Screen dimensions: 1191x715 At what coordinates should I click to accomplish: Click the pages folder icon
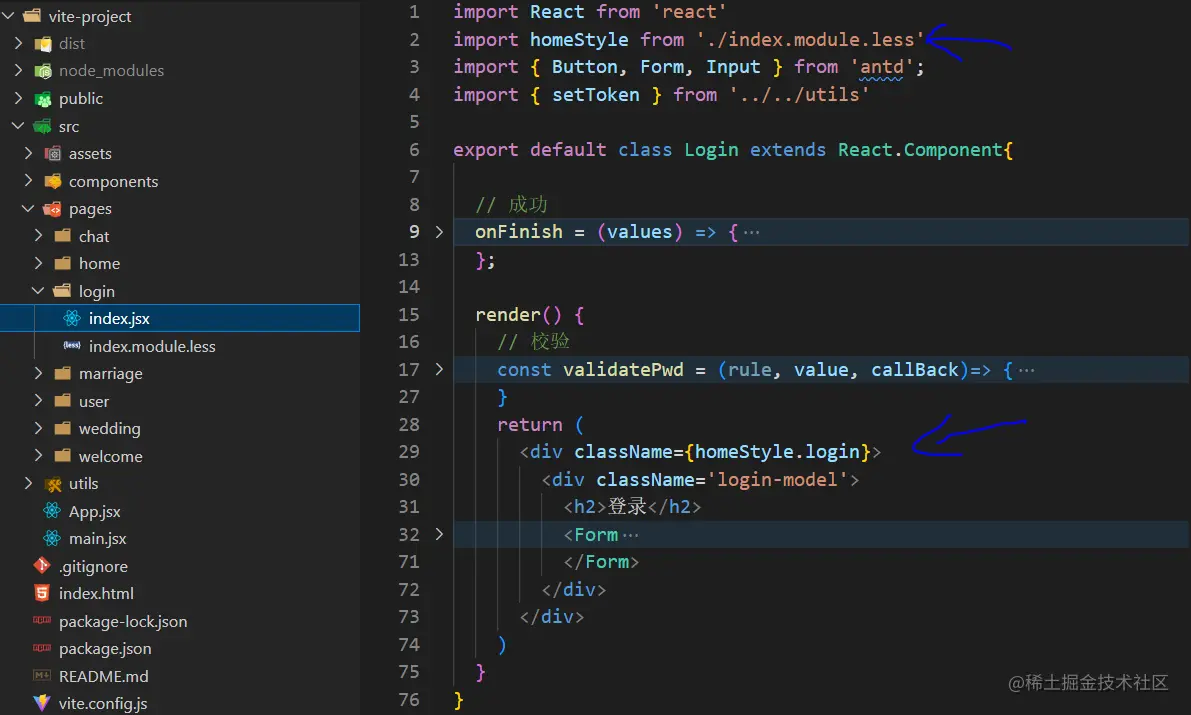(52, 209)
